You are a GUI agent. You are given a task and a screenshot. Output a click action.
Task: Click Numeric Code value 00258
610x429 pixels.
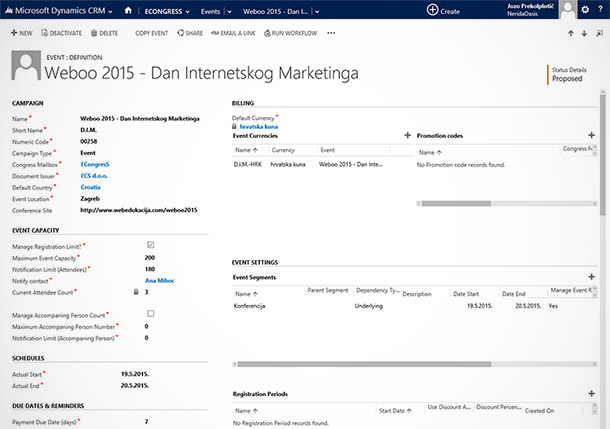89,141
